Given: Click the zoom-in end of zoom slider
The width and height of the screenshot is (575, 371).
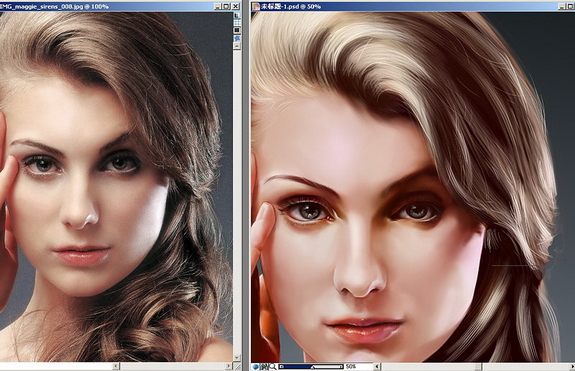Looking at the screenshot, I should 341,367.
